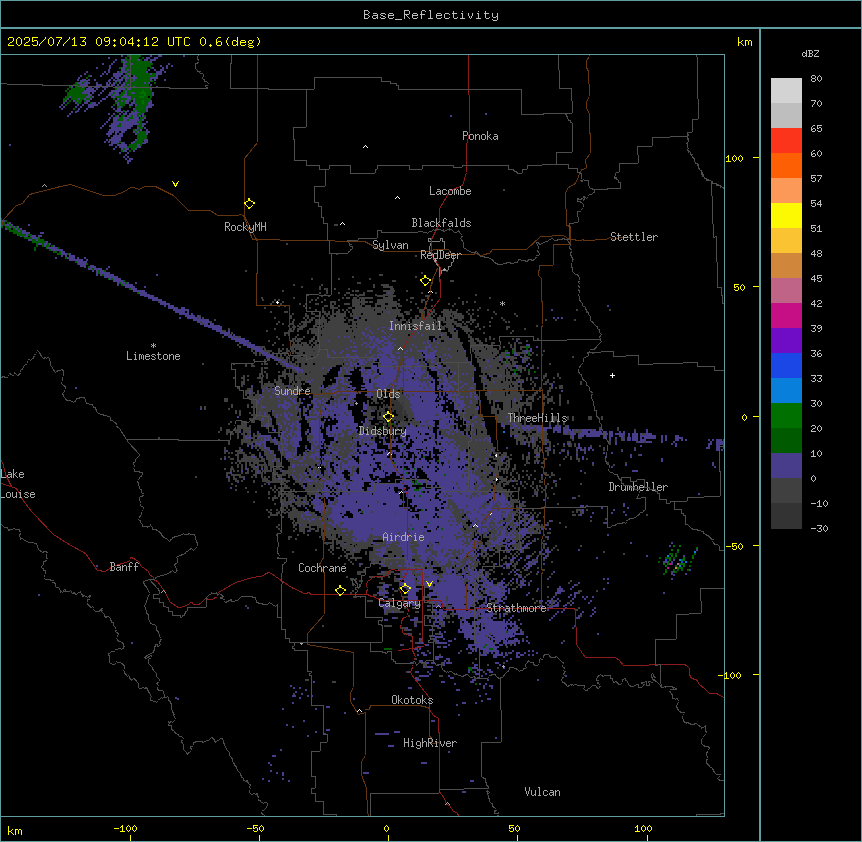862x842 pixels.
Task: Select the light gray 70–80 dBZ legend swatch
Action: [786, 91]
